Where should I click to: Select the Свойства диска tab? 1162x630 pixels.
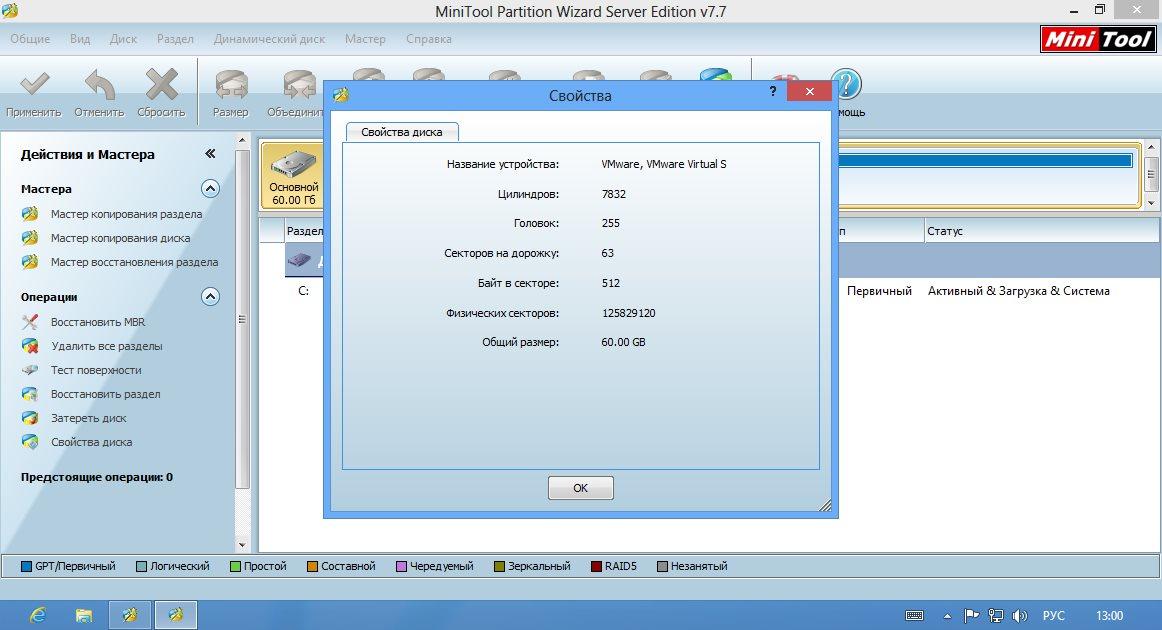[402, 132]
